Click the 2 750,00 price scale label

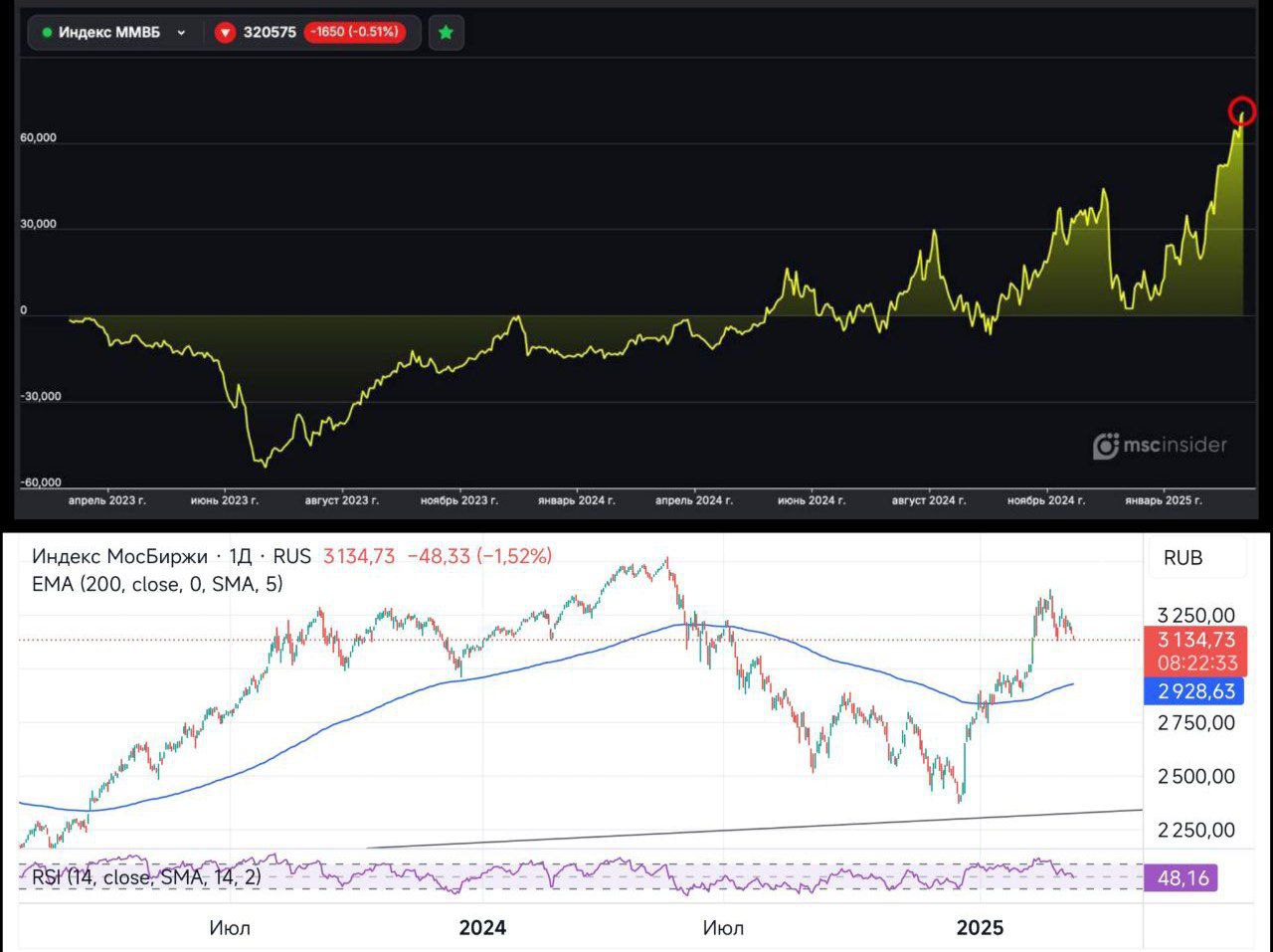click(1196, 723)
